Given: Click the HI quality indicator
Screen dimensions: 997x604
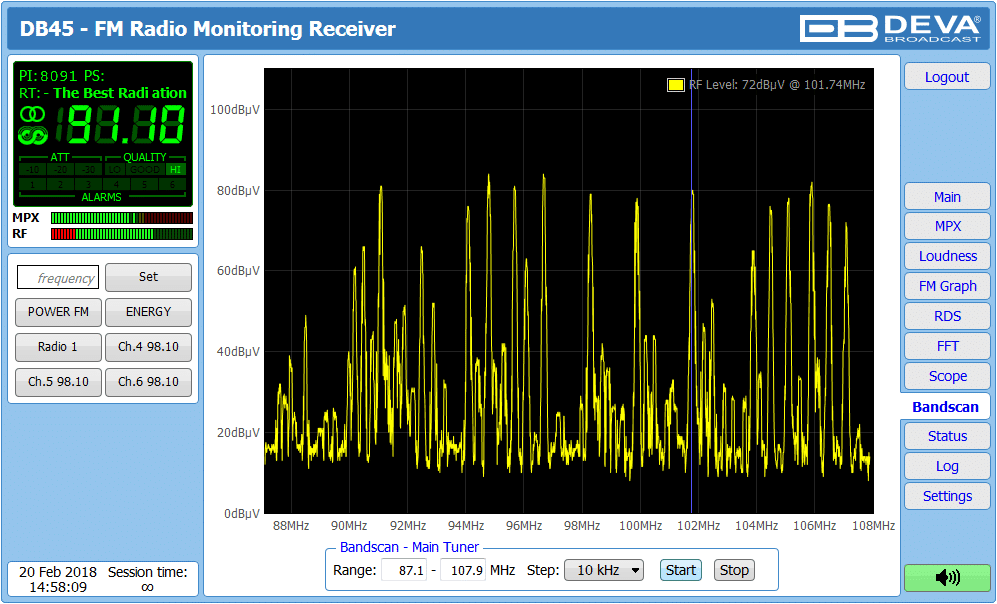Looking at the screenshot, I should tap(176, 170).
